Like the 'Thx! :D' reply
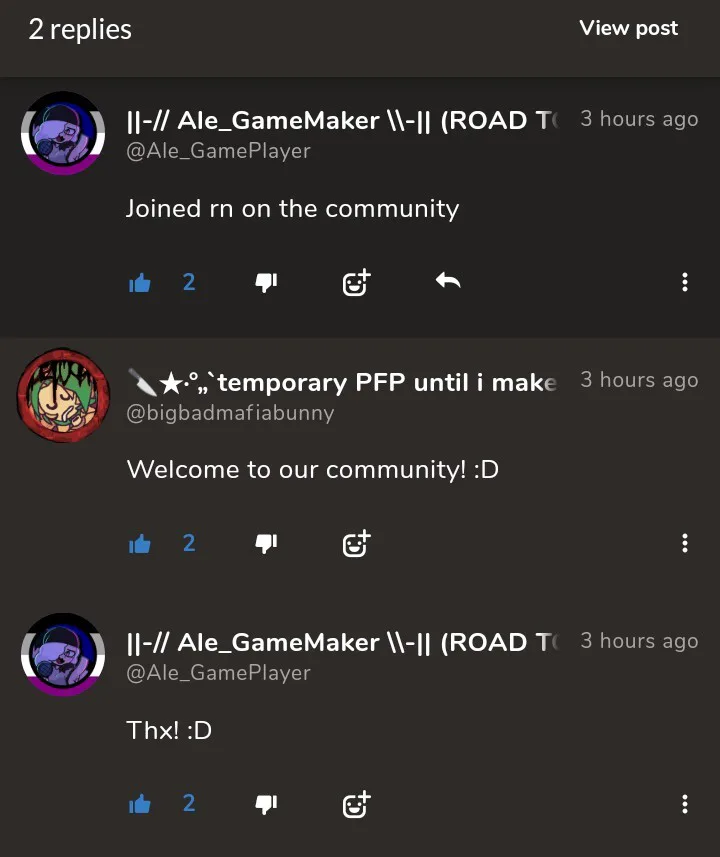The height and width of the screenshot is (857, 720). pos(139,805)
